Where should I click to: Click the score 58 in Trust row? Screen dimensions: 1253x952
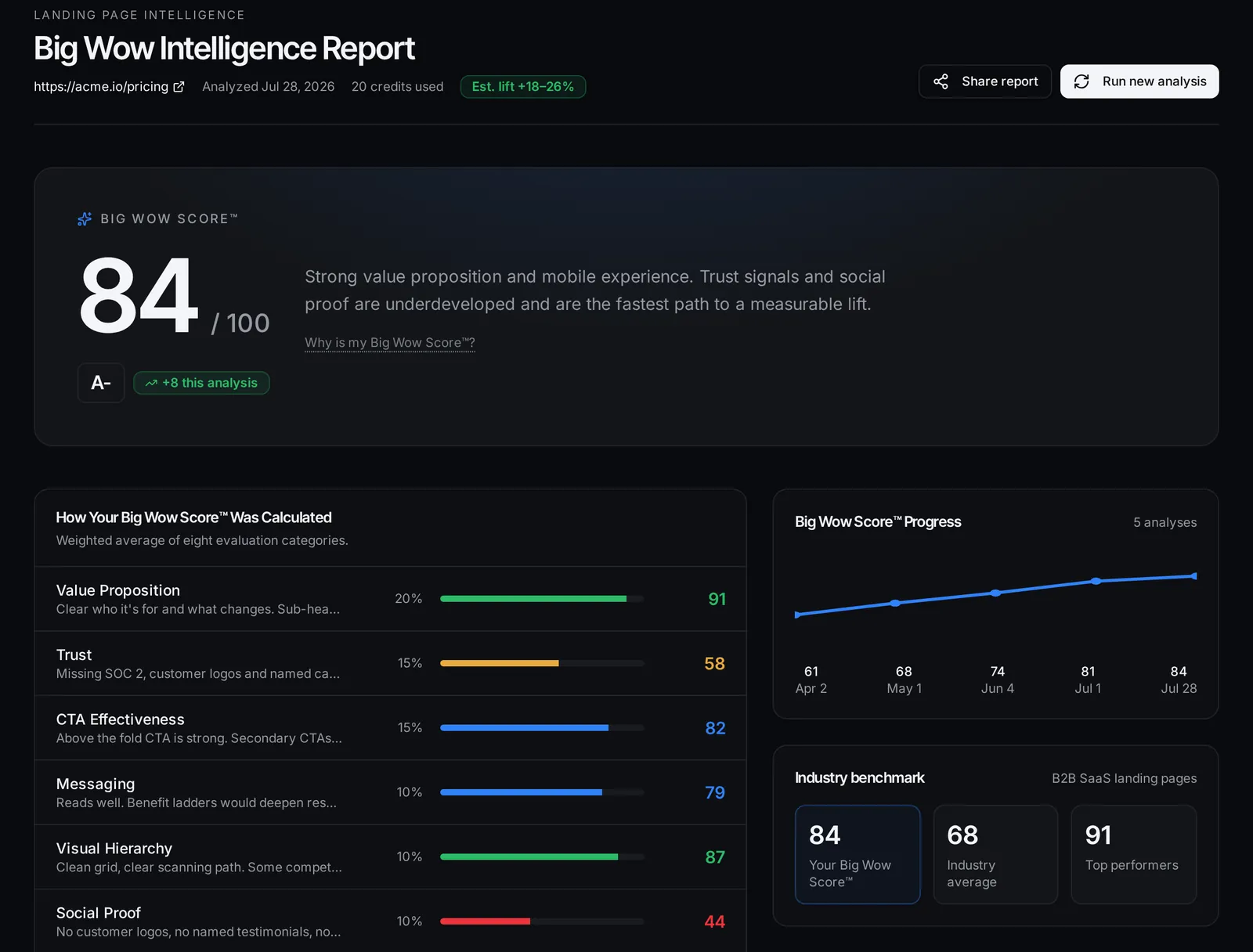tap(714, 663)
